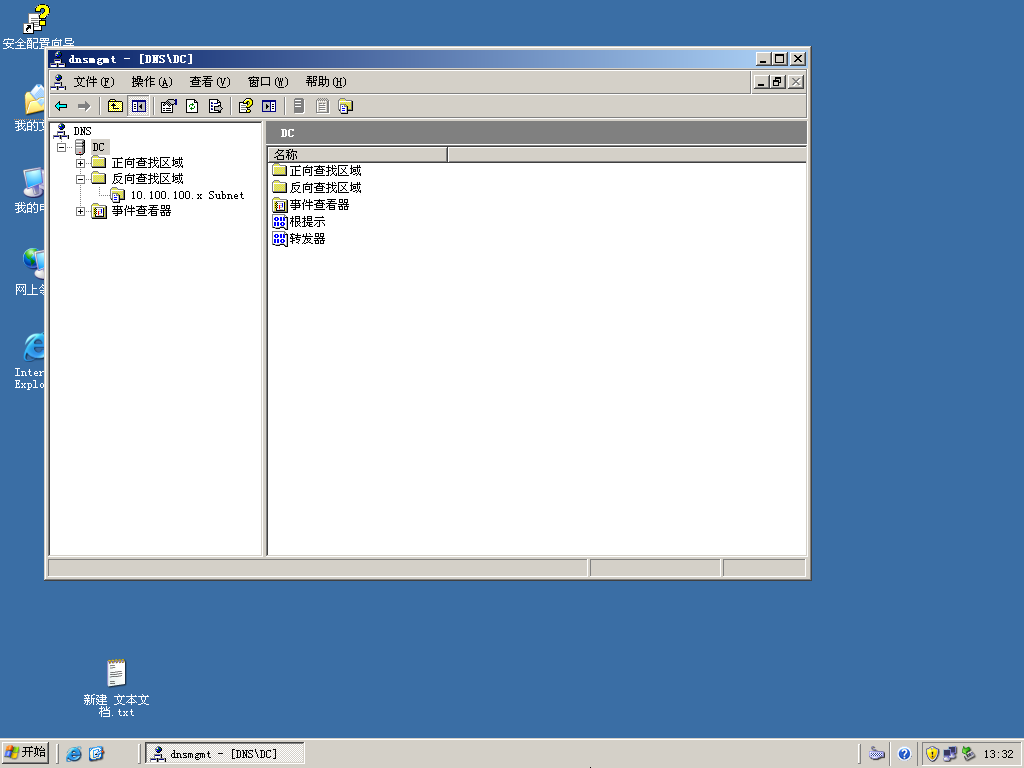Click the Export List toolbar icon
The height and width of the screenshot is (768, 1024).
click(x=216, y=106)
